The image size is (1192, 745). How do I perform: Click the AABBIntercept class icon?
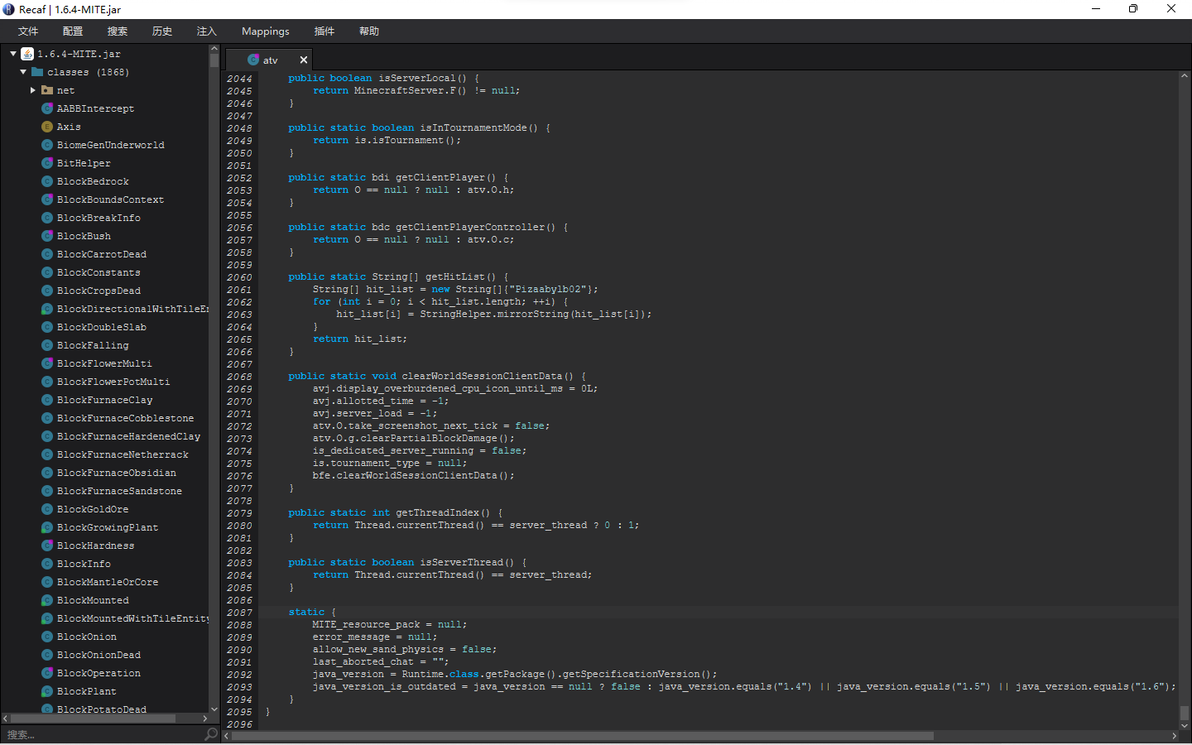click(47, 109)
